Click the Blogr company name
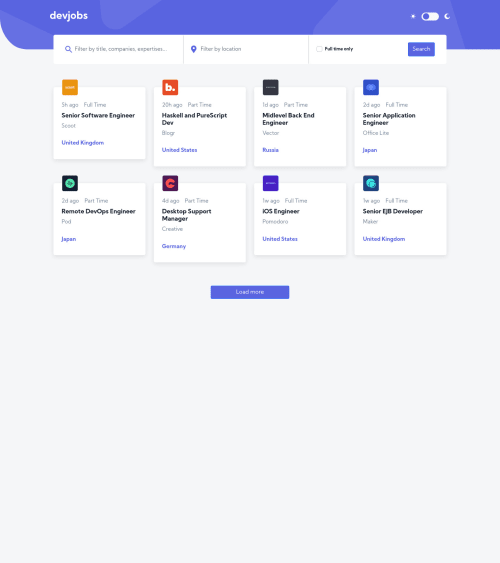 (x=168, y=133)
